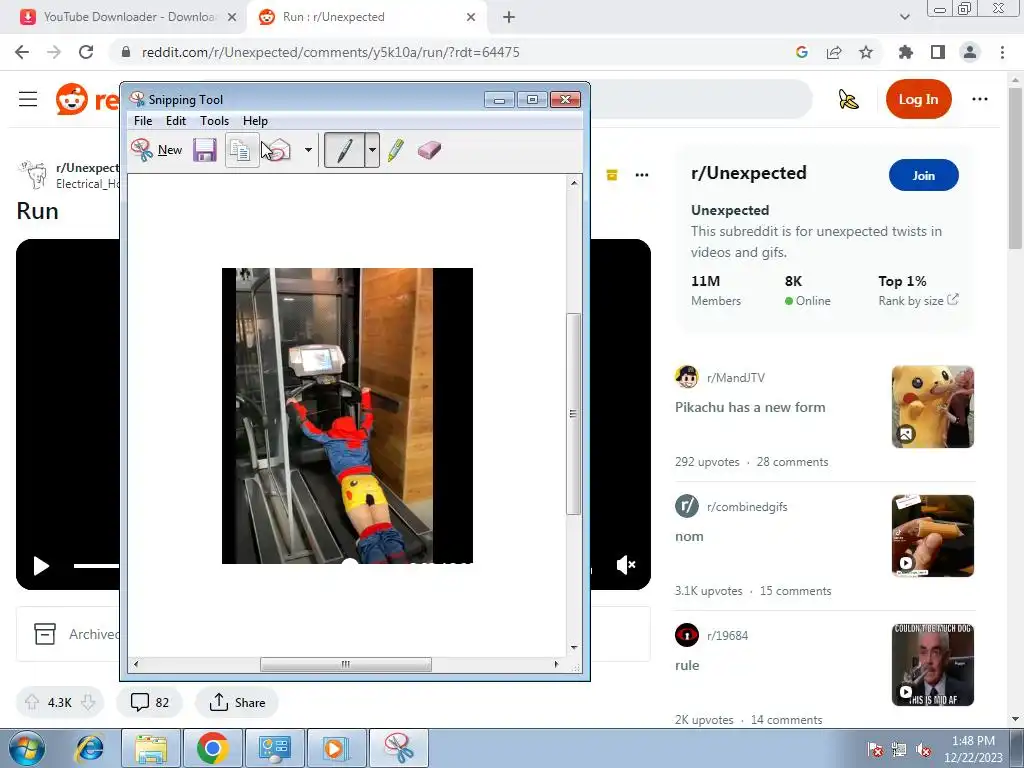Open Pikachu has a new form post

[x=750, y=407]
